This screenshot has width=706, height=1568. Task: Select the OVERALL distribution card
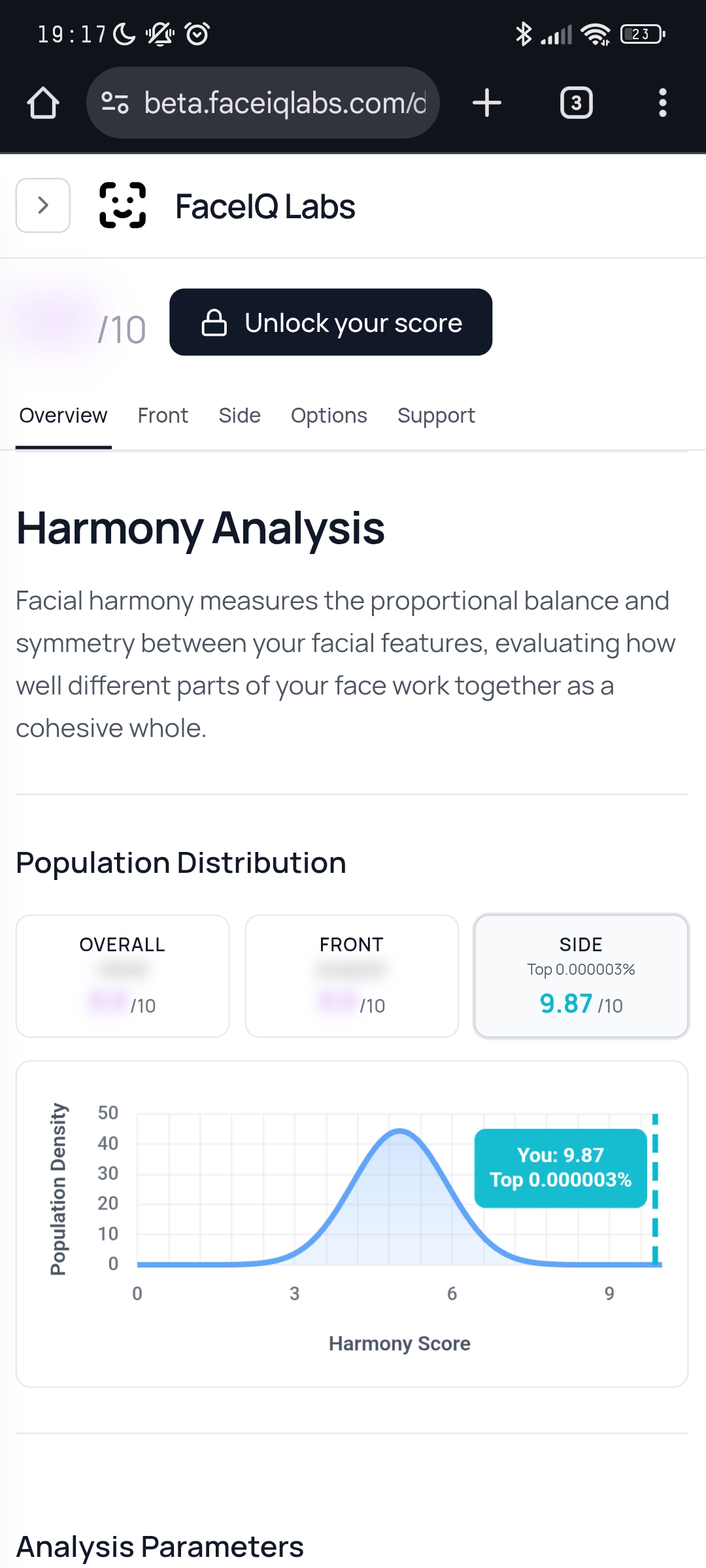pos(123,975)
